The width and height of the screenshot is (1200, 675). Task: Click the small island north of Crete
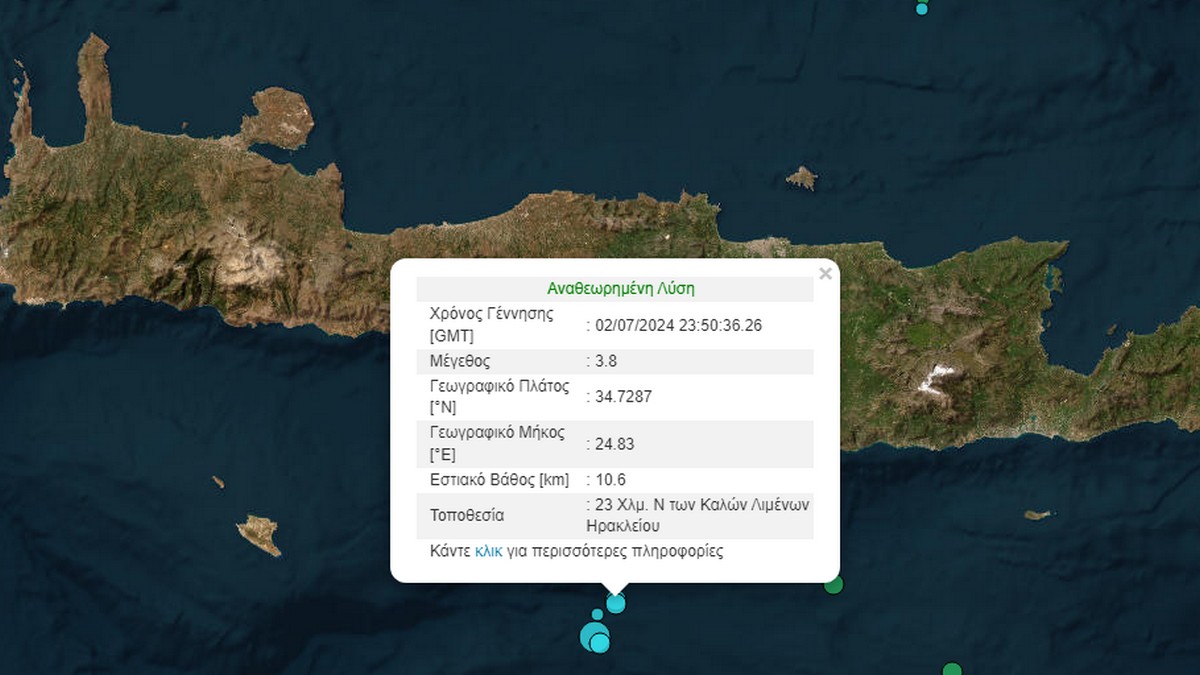[x=801, y=179]
